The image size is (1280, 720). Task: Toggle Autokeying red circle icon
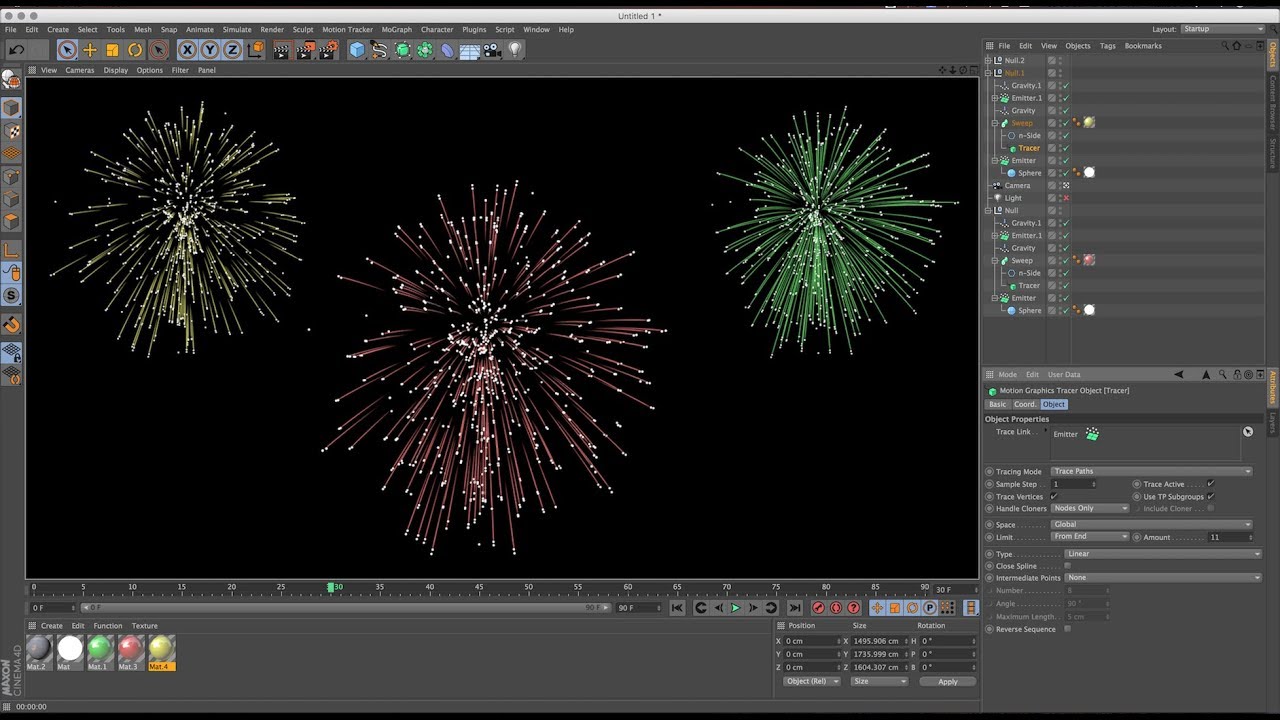click(836, 607)
